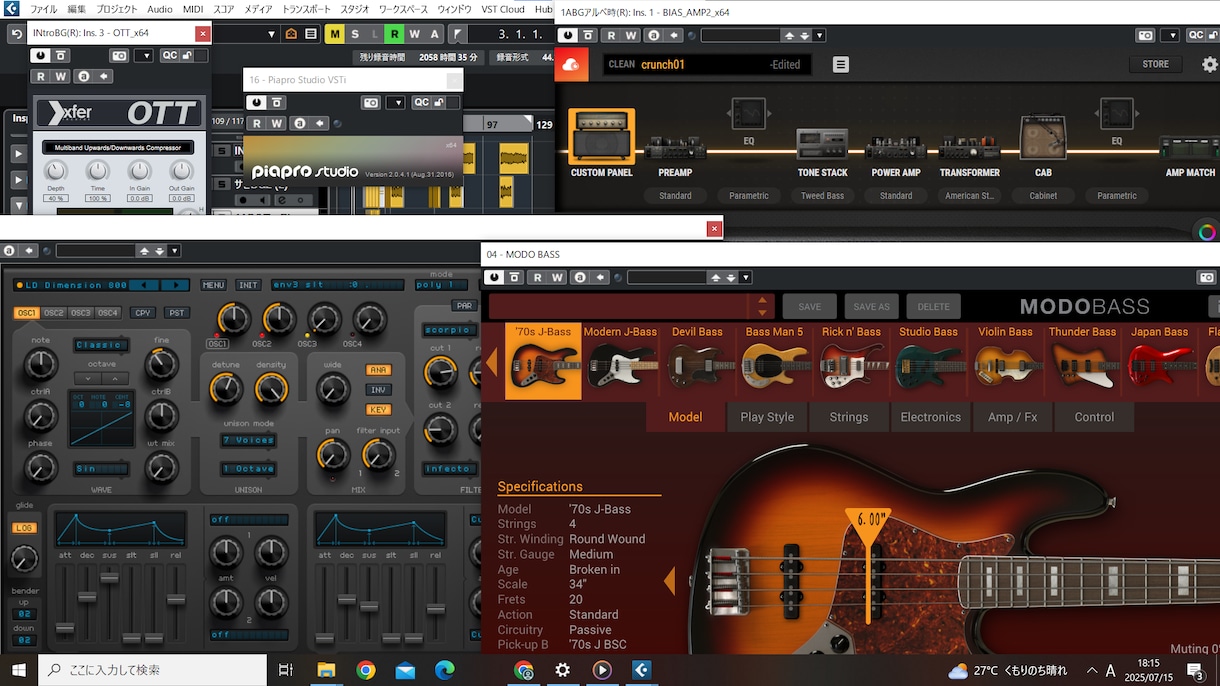Select the OSC2 tab in the synth

(54, 313)
